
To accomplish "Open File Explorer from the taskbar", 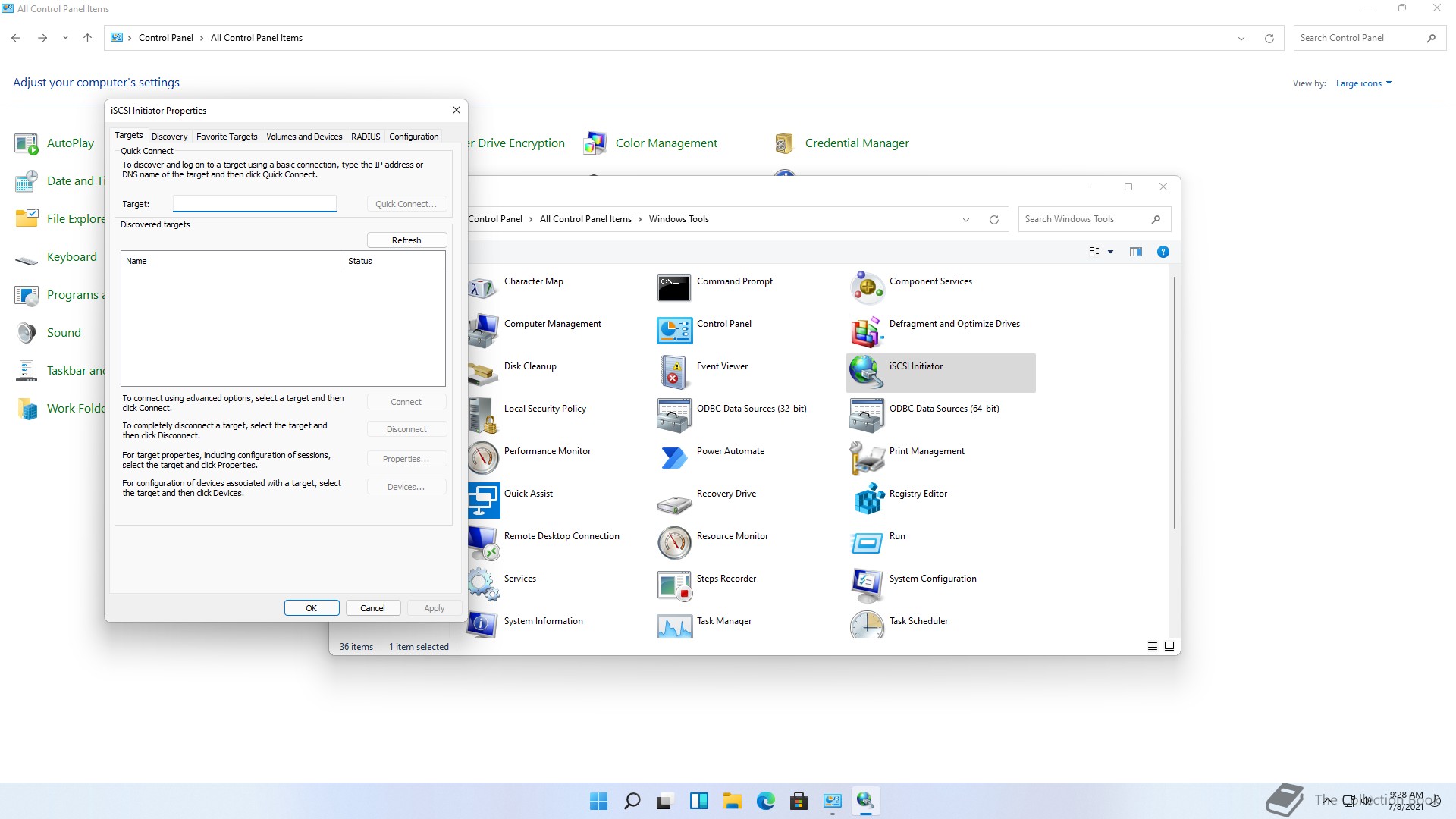I will tap(732, 801).
